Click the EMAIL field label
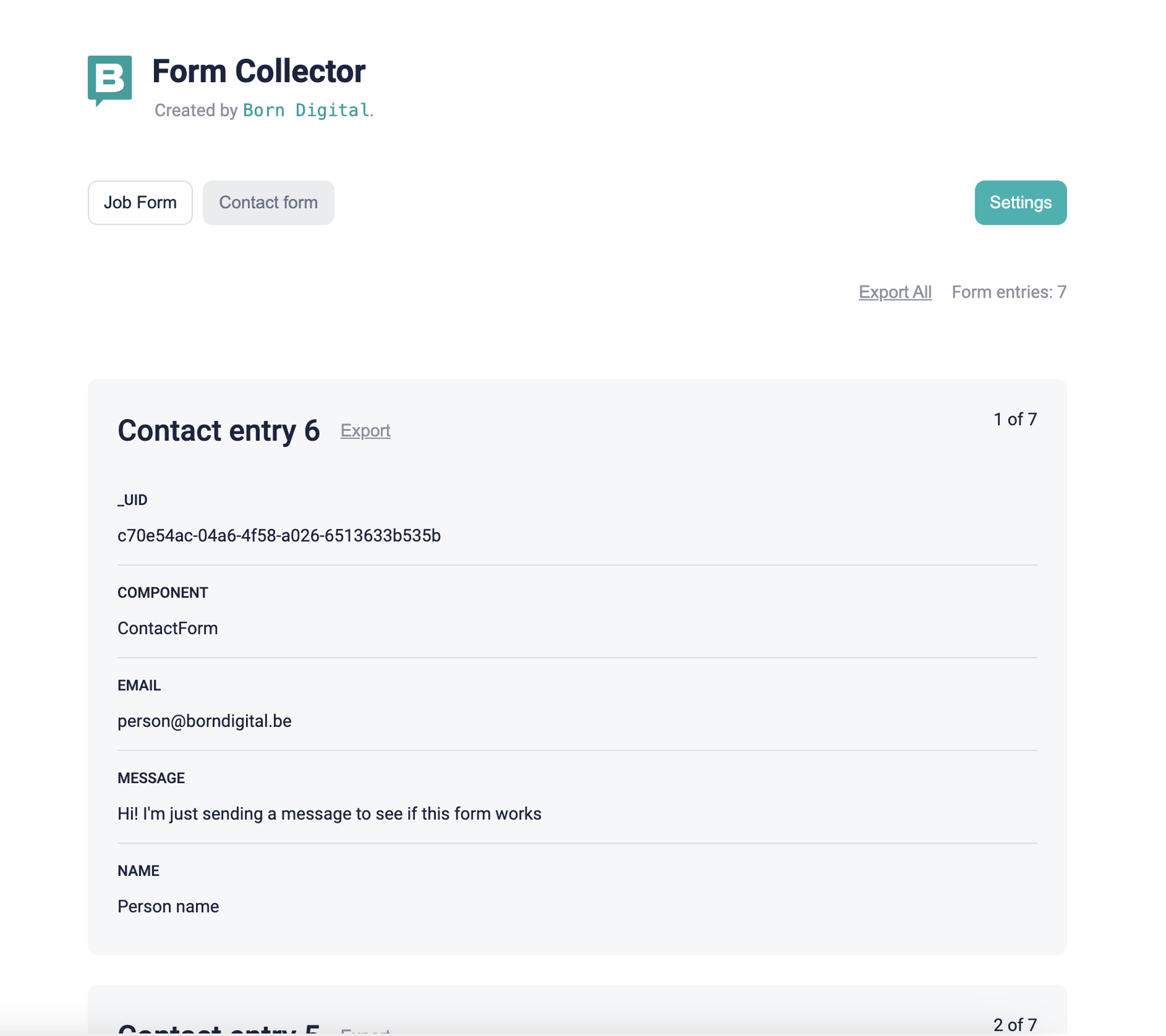The height and width of the screenshot is (1036, 1166). pyautogui.click(x=139, y=685)
